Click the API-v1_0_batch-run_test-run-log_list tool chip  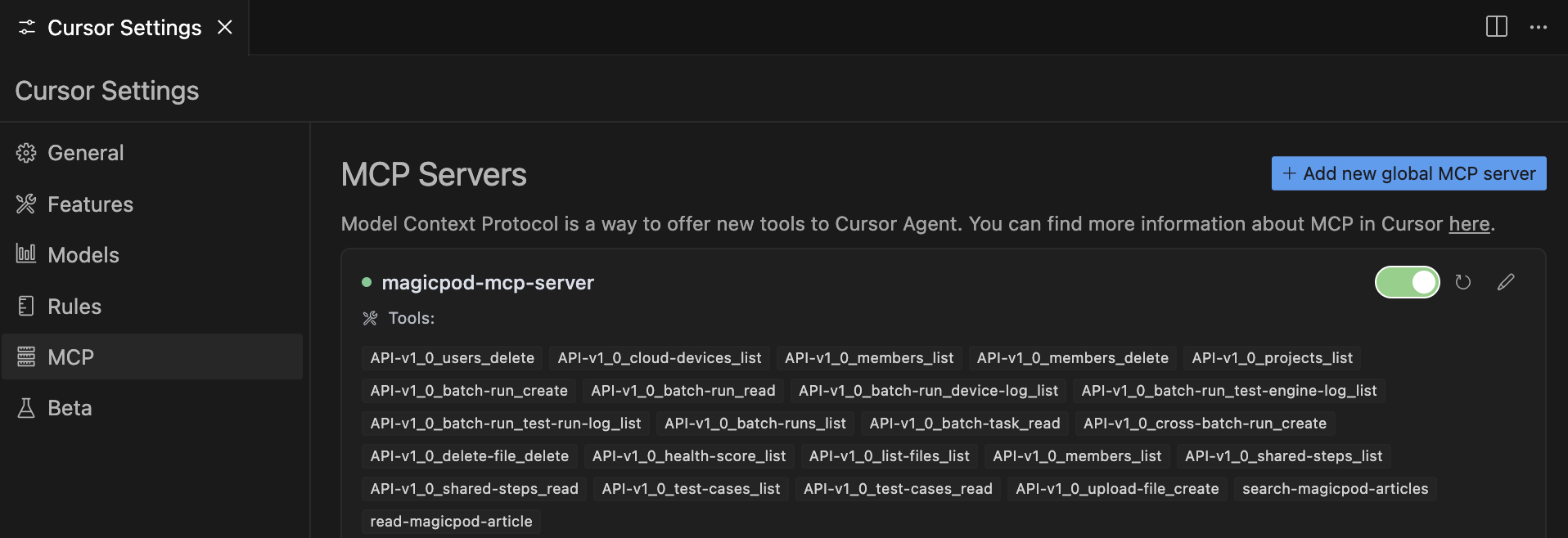pyautogui.click(x=506, y=424)
